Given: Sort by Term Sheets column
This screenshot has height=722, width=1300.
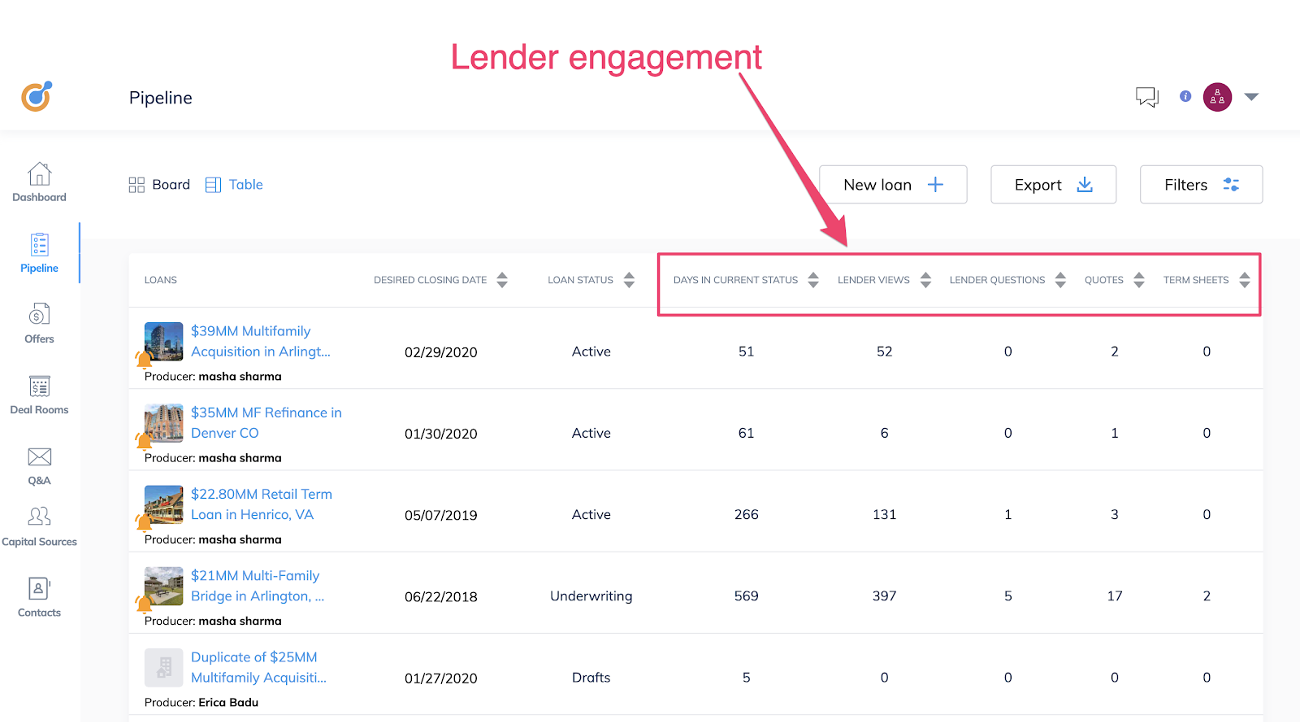Looking at the screenshot, I should pyautogui.click(x=1244, y=280).
